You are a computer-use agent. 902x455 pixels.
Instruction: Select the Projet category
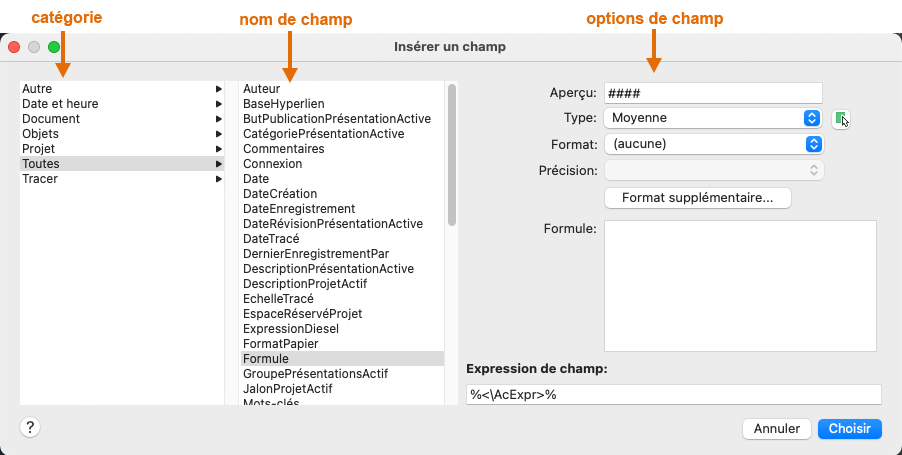[39, 149]
